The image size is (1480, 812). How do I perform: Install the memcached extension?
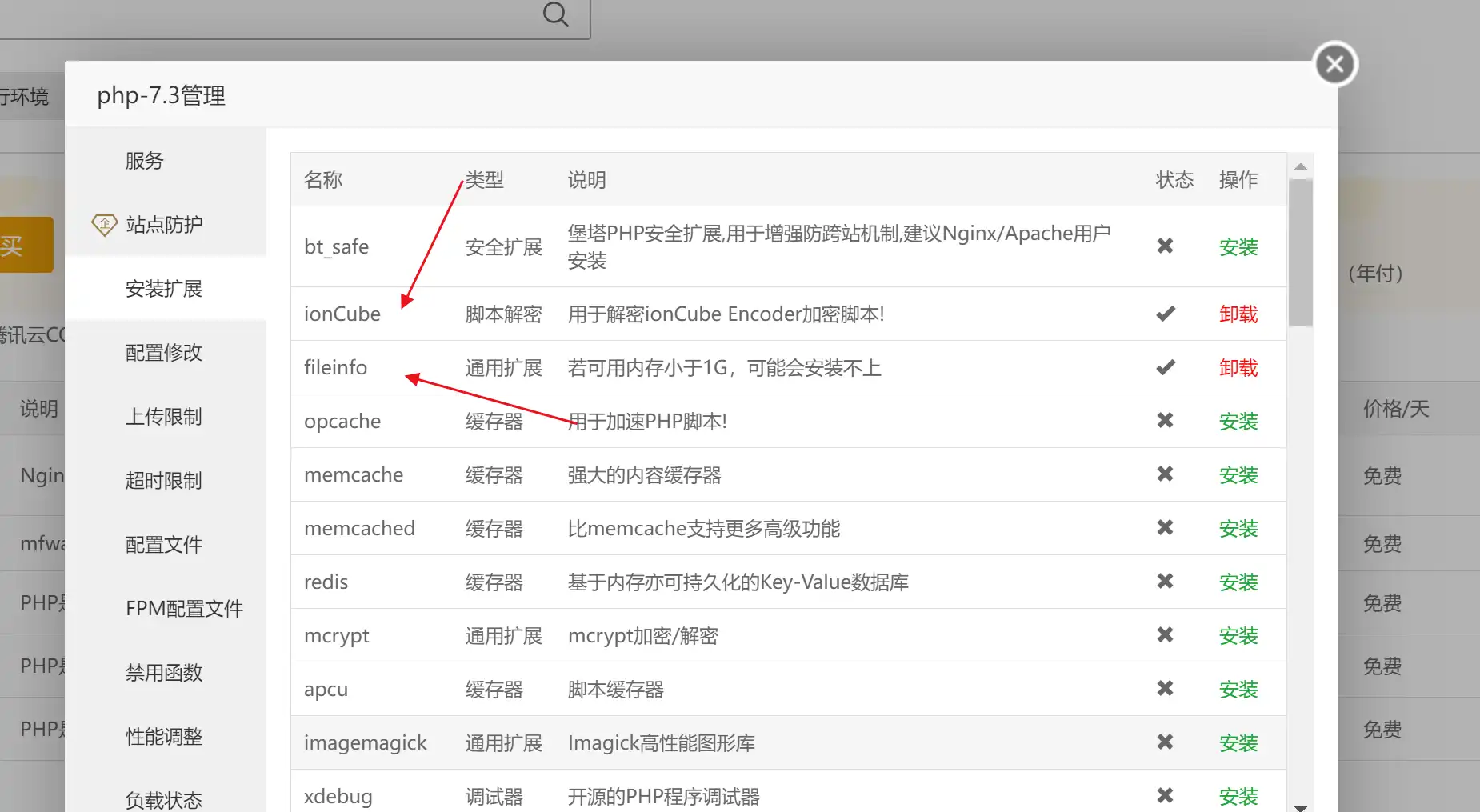click(1238, 529)
